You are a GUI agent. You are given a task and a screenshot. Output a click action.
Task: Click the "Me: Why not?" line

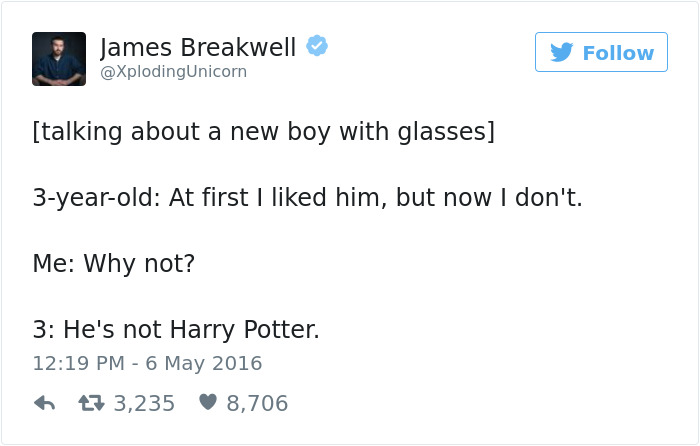click(114, 264)
